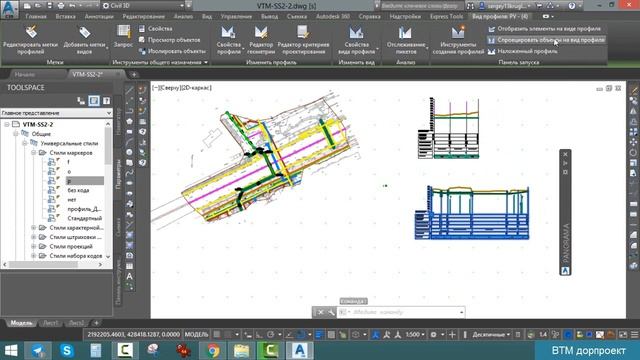Screen dimensions: 640x360
Task: Select marker style без кода
Action: tap(78, 190)
